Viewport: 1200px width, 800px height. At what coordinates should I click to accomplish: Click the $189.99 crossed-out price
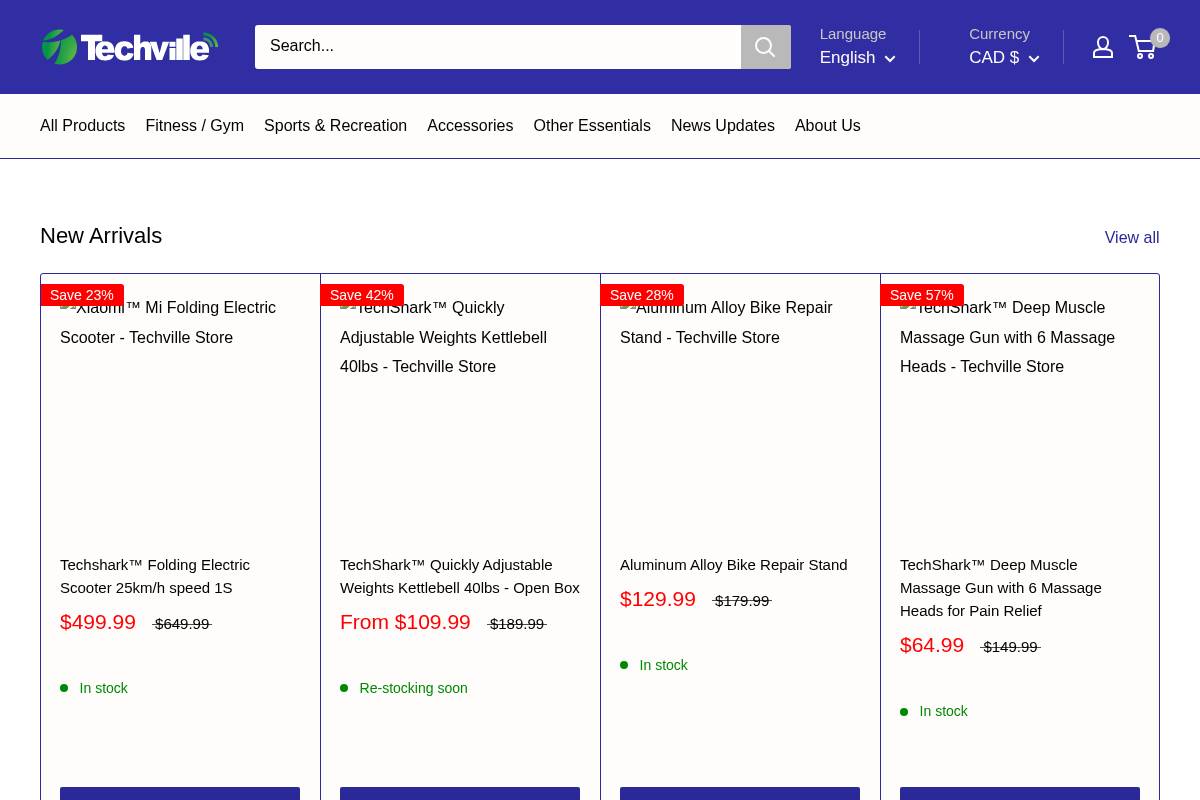click(517, 624)
